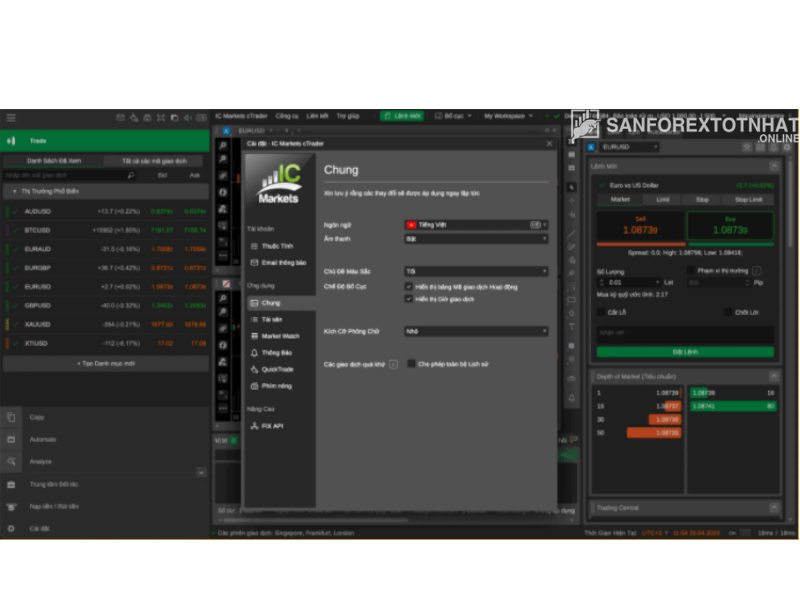
Task: Click the Buy 1.08739 button
Action: [x=731, y=226]
